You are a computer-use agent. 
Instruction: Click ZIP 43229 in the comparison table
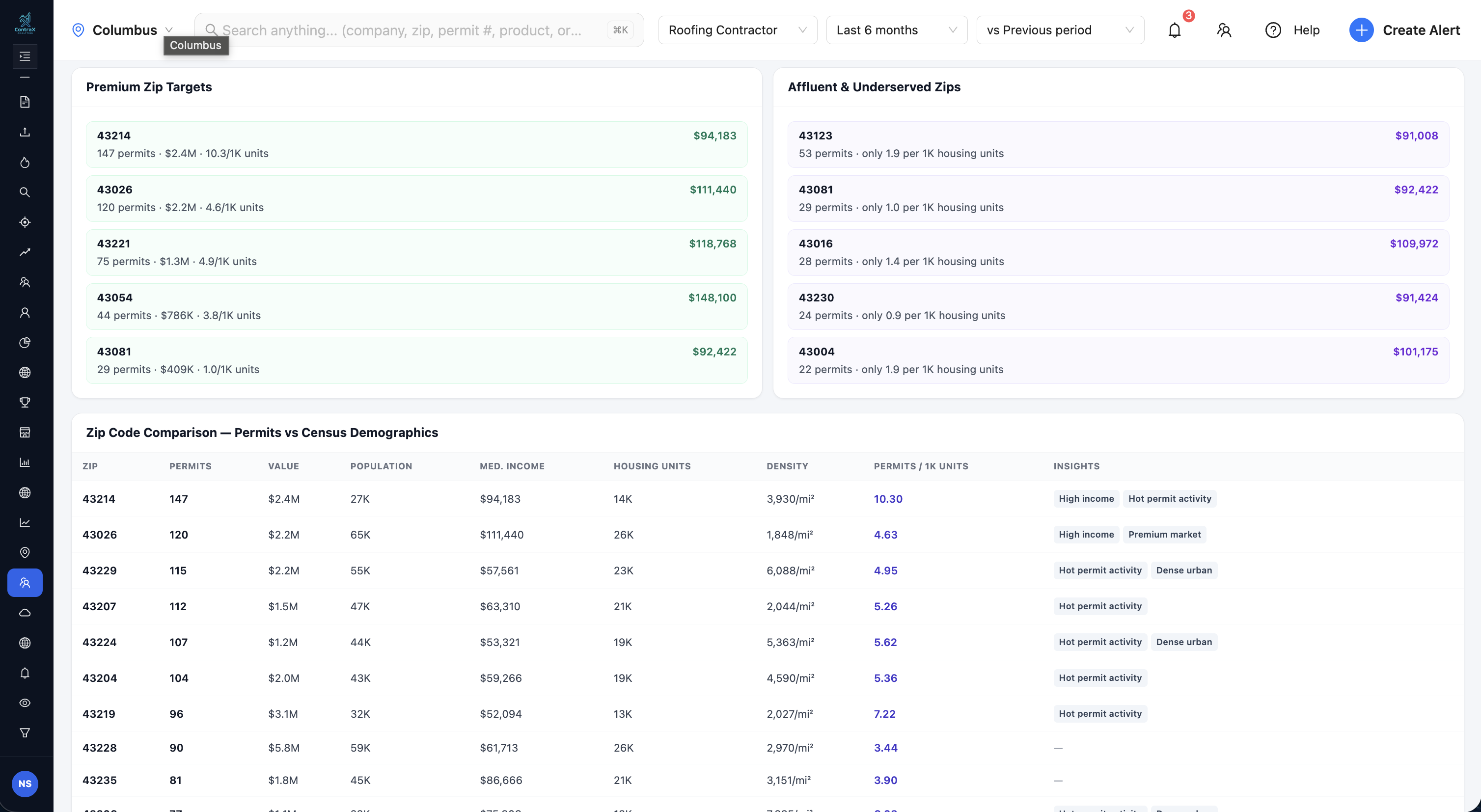[x=100, y=570]
